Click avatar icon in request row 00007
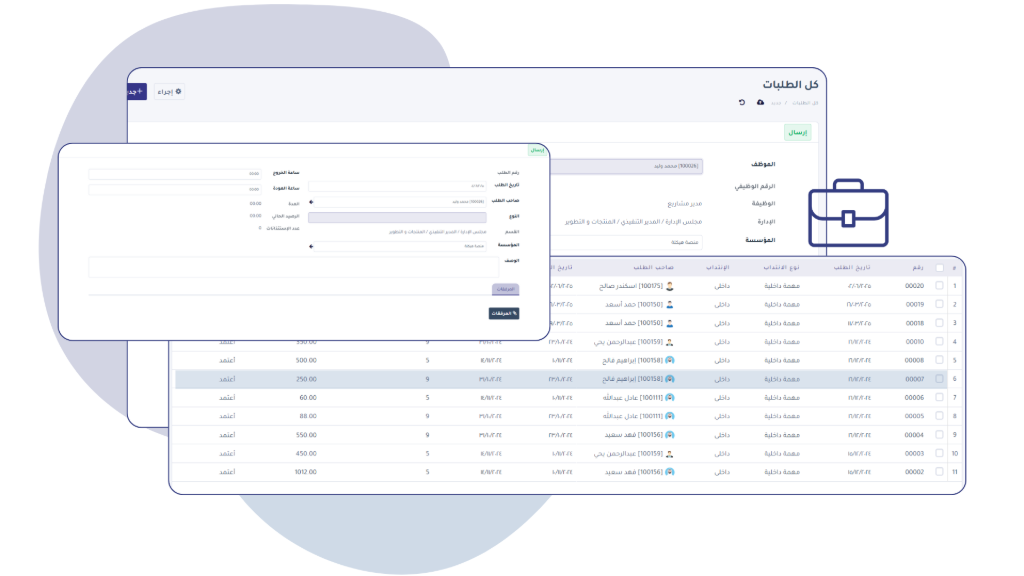Image resolution: width=1024 pixels, height=576 pixels. pos(670,379)
